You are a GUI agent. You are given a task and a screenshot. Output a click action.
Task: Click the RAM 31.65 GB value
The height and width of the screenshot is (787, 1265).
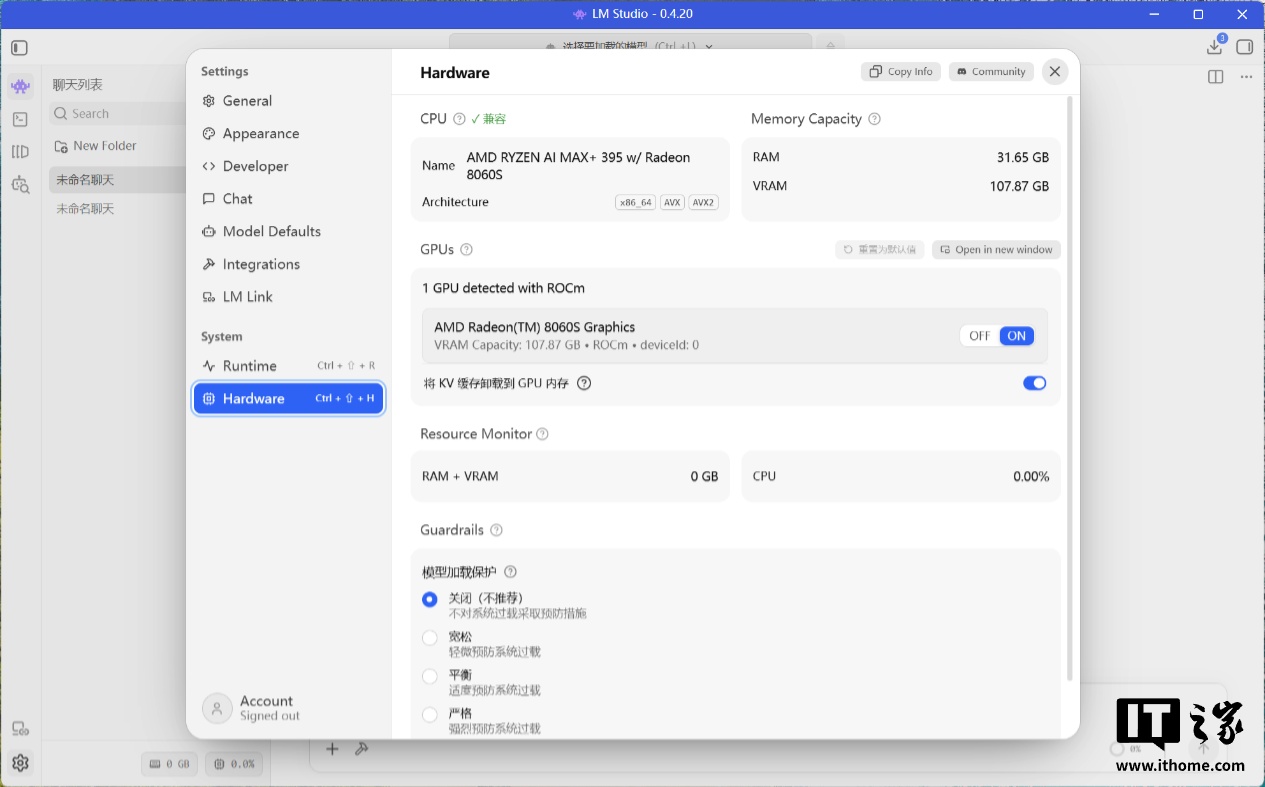point(1023,157)
